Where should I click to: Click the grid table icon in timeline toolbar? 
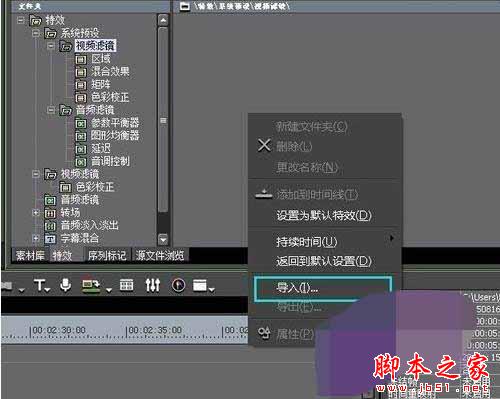pos(127,285)
